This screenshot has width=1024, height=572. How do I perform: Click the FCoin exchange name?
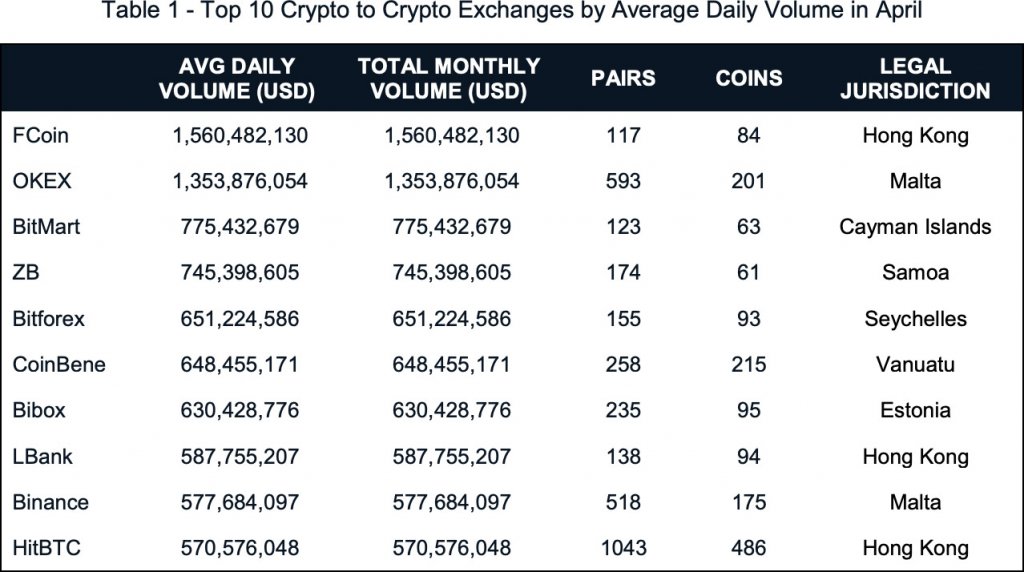[x=40, y=135]
